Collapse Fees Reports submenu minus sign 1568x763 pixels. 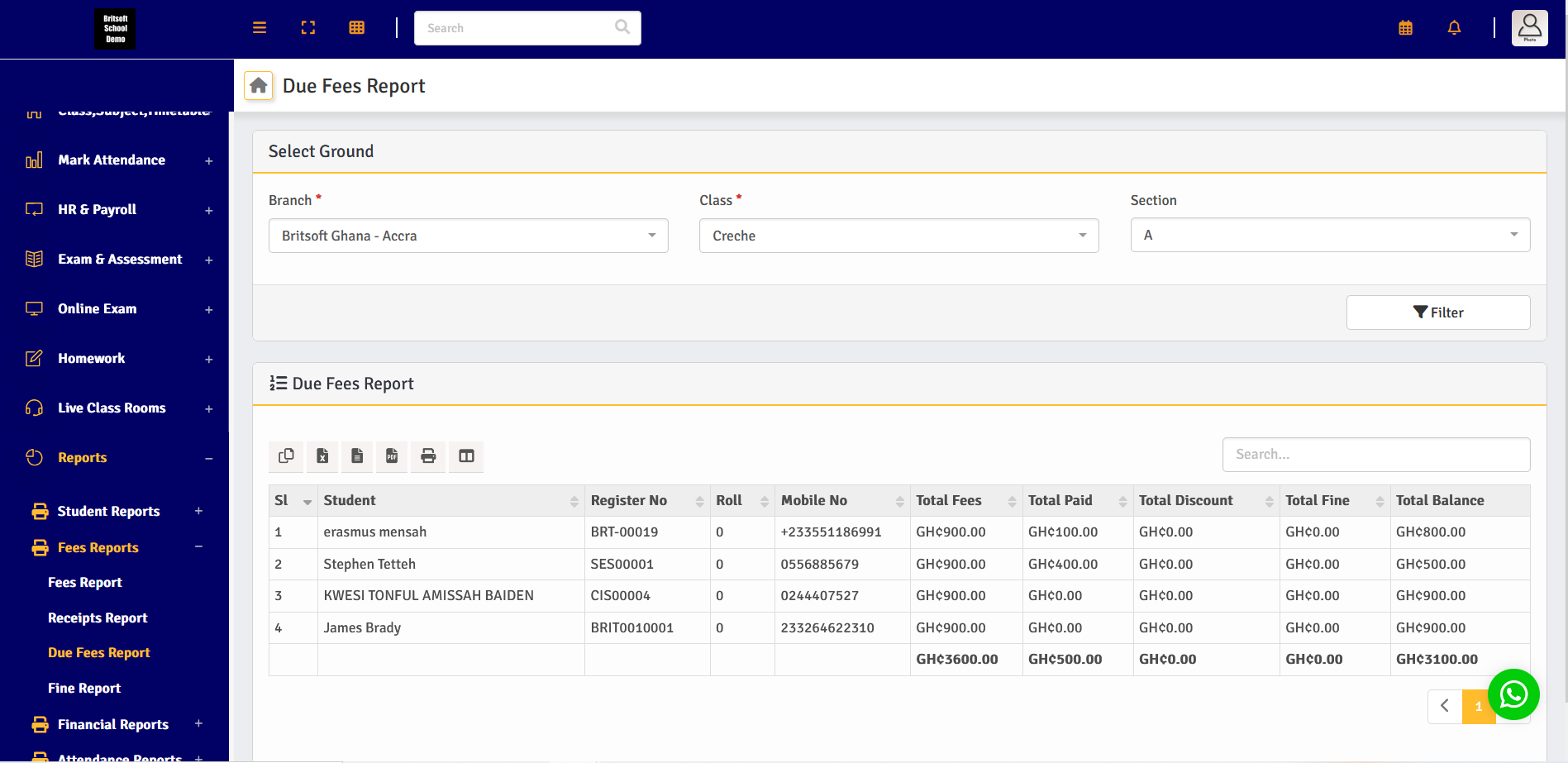pos(198,546)
